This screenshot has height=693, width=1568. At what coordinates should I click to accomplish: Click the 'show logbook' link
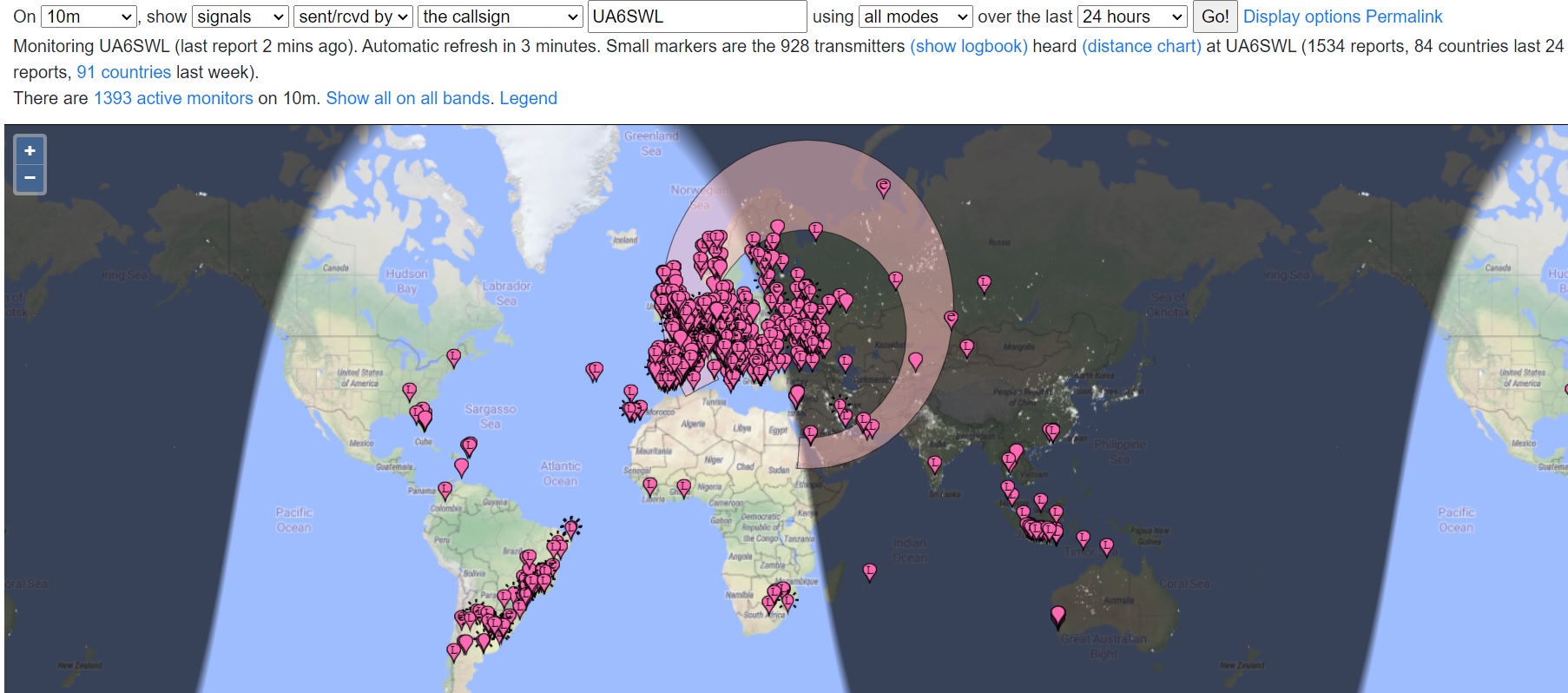point(969,46)
